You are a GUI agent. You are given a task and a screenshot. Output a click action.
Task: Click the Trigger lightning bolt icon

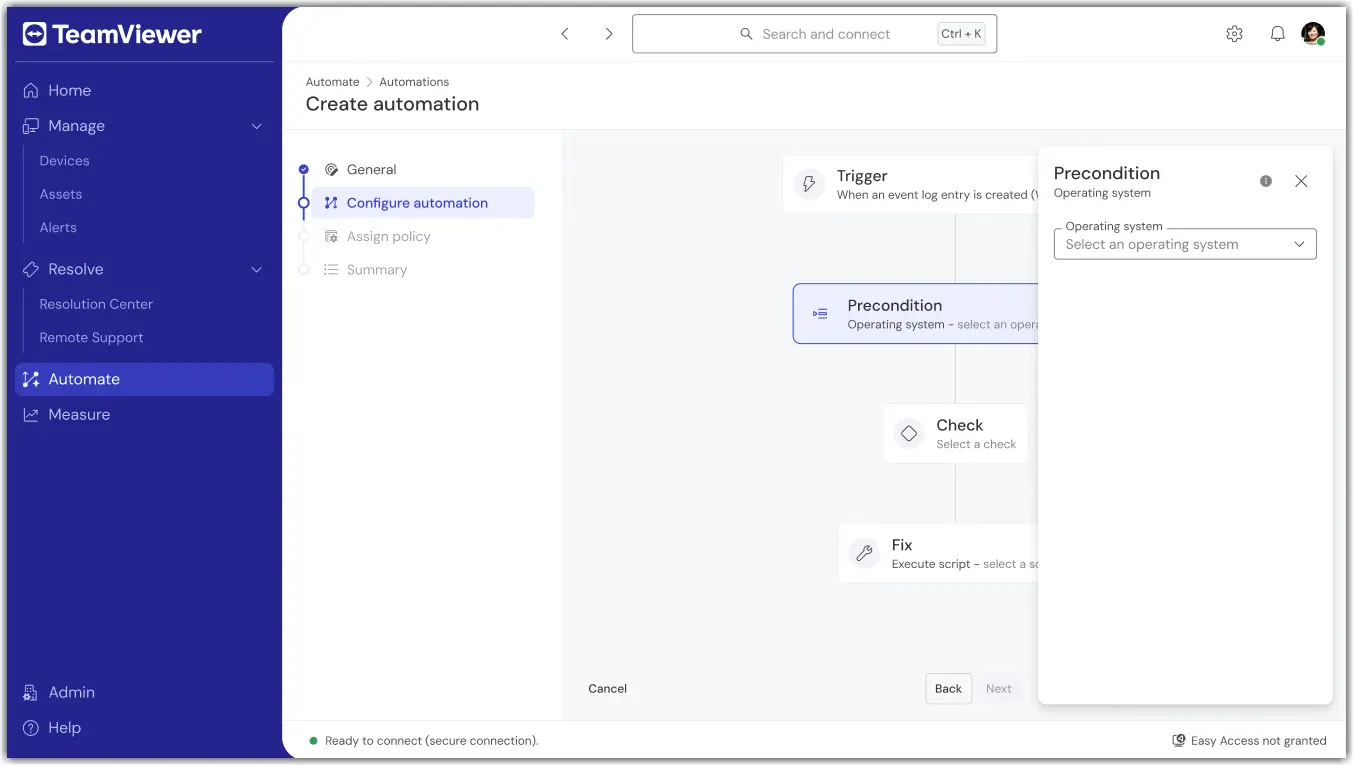click(x=810, y=184)
